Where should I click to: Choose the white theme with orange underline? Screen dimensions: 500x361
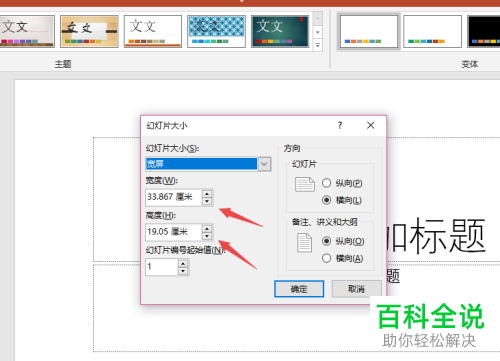click(x=153, y=31)
